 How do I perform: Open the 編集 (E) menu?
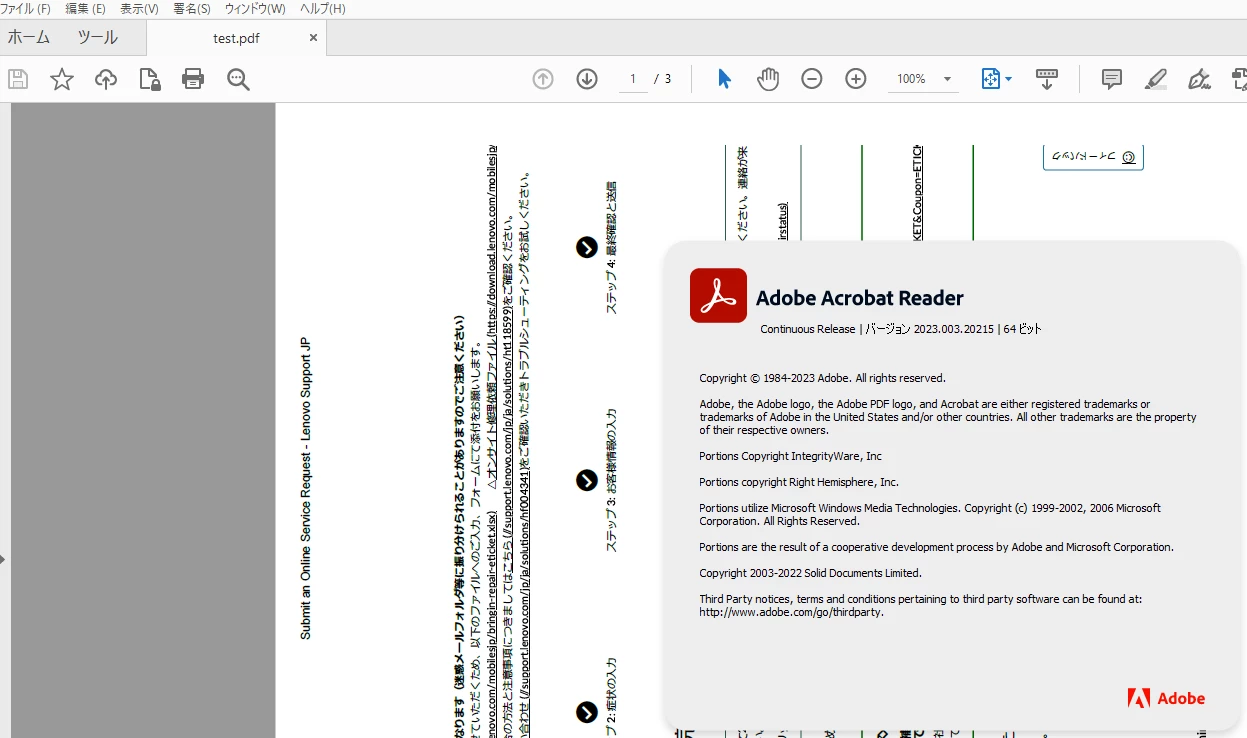[x=85, y=8]
